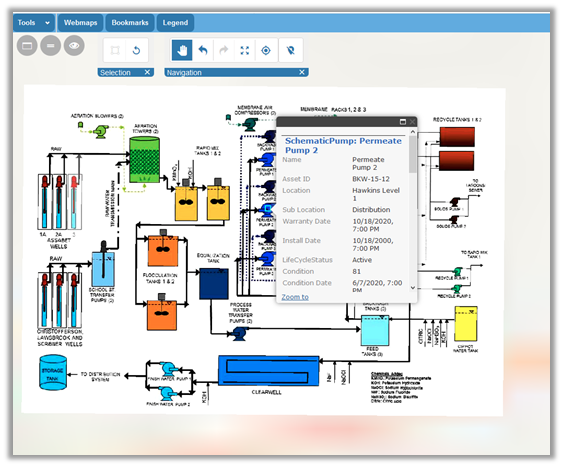This screenshot has height=467, width=563.
Task: Click the Recycle Pump 2 symbol
Action: [457, 288]
